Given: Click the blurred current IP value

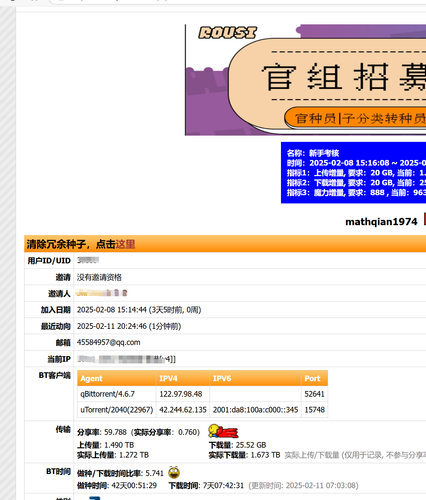Looking at the screenshot, I should coord(126,359).
